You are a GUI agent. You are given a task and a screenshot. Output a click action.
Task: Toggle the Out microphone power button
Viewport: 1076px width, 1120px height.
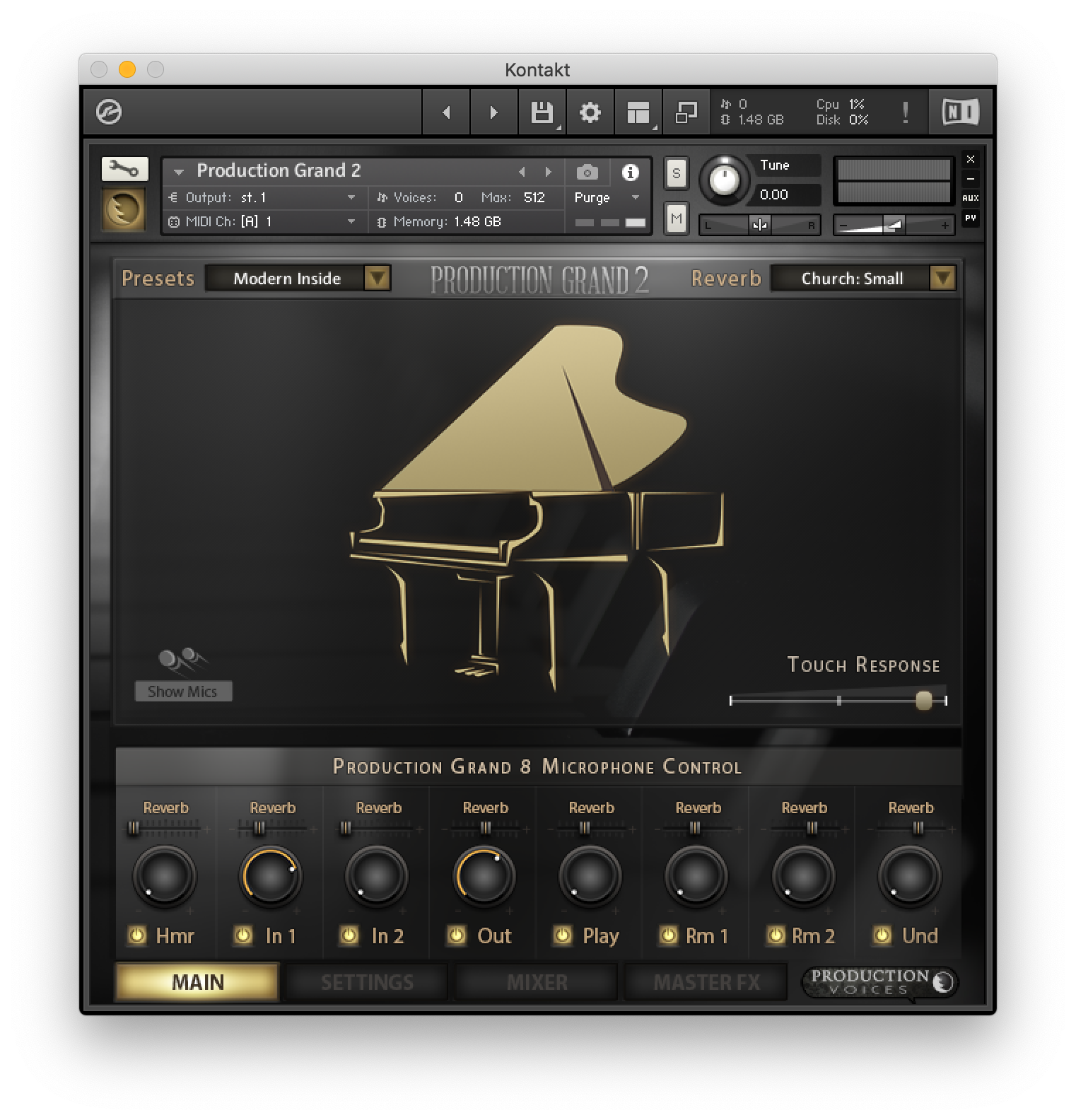(457, 935)
